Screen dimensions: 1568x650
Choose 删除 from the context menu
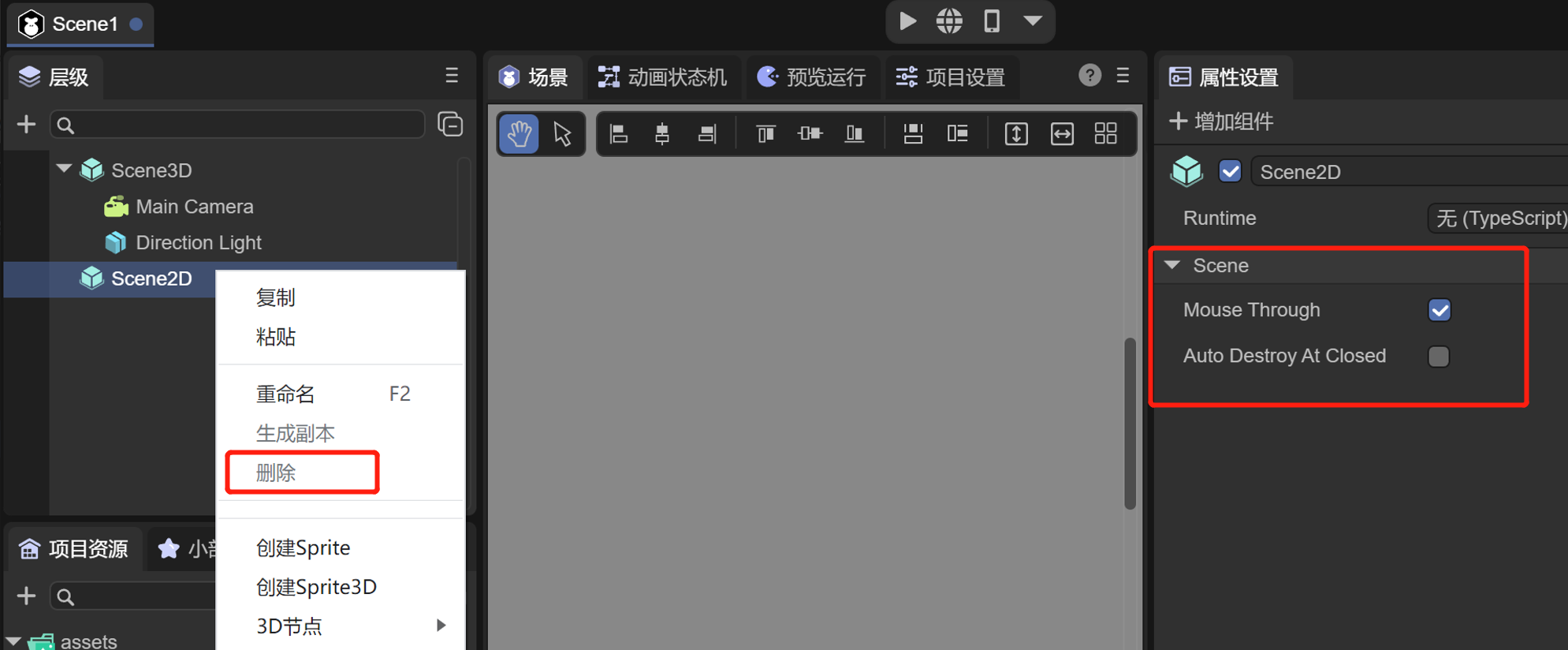coord(276,473)
